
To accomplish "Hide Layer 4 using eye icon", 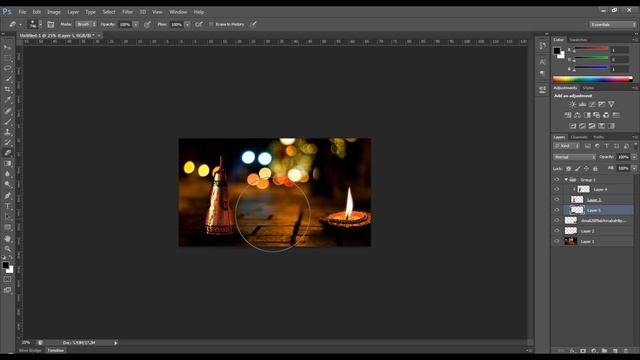I will pyautogui.click(x=557, y=189).
